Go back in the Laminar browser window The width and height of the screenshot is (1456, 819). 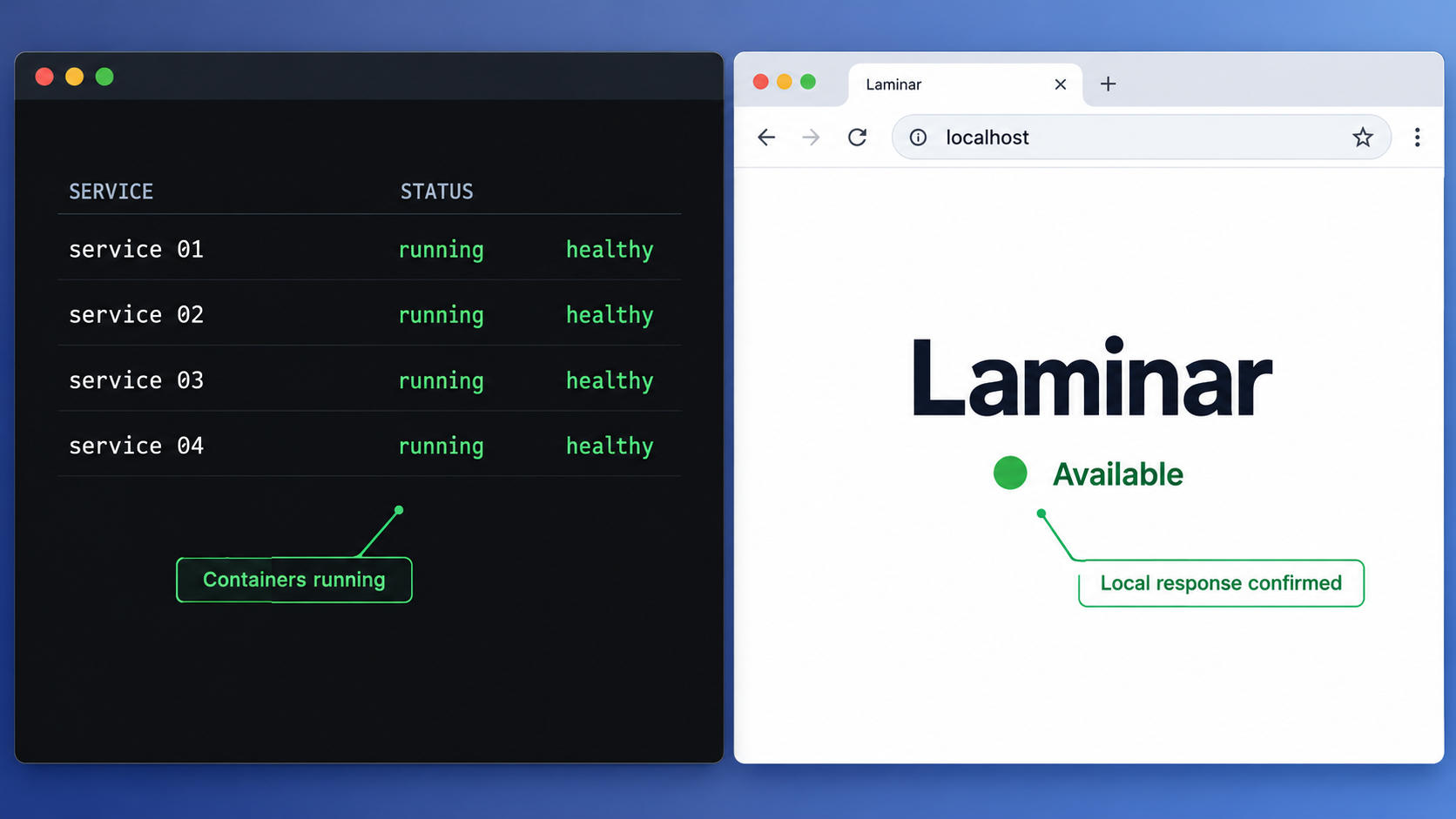tap(766, 138)
